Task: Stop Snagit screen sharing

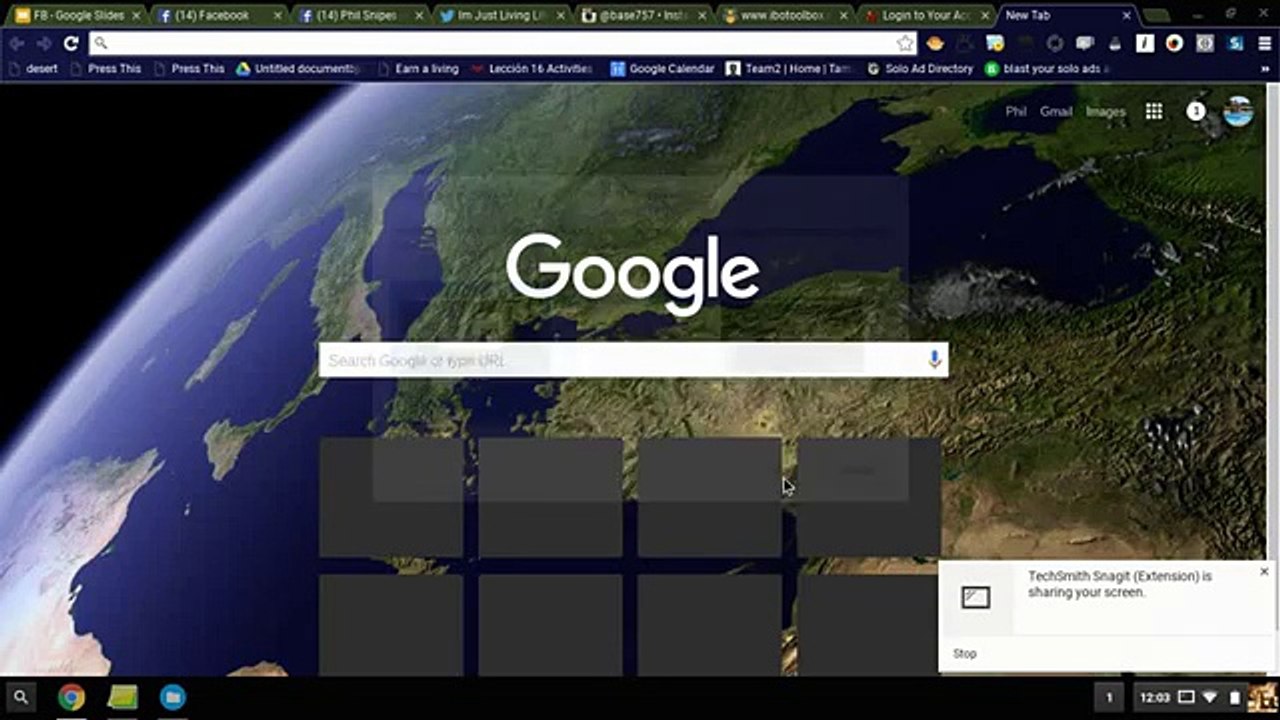Action: 965,654
